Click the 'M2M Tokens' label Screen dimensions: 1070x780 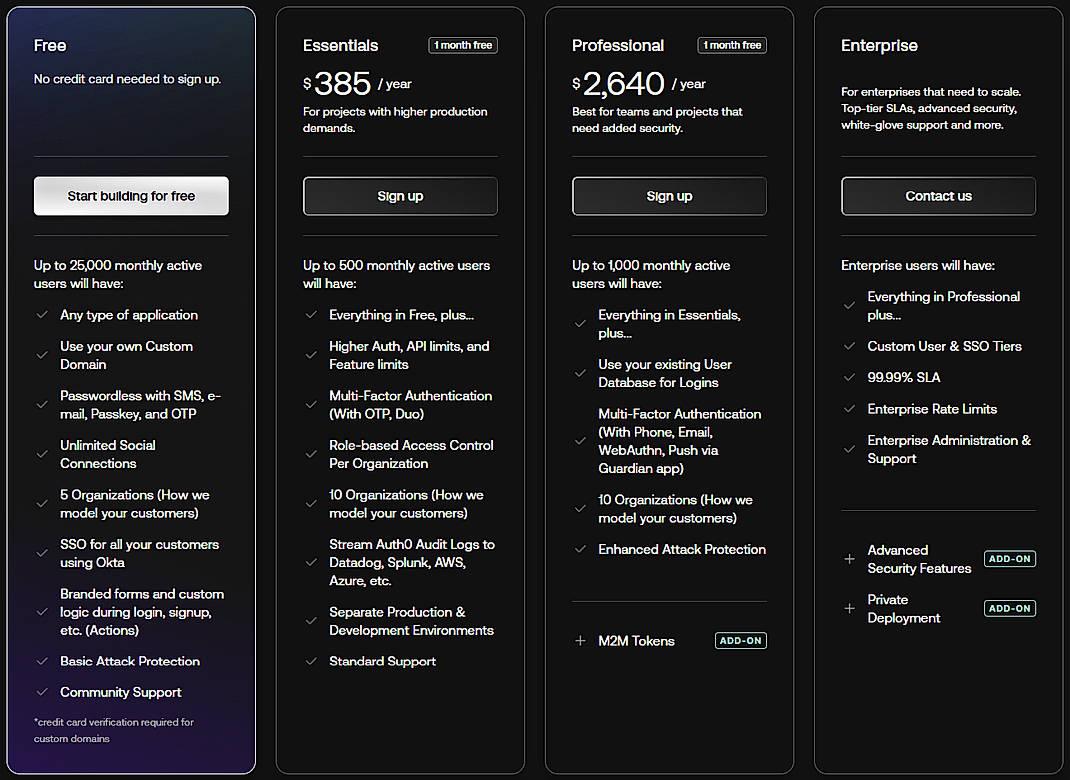[x=636, y=641]
